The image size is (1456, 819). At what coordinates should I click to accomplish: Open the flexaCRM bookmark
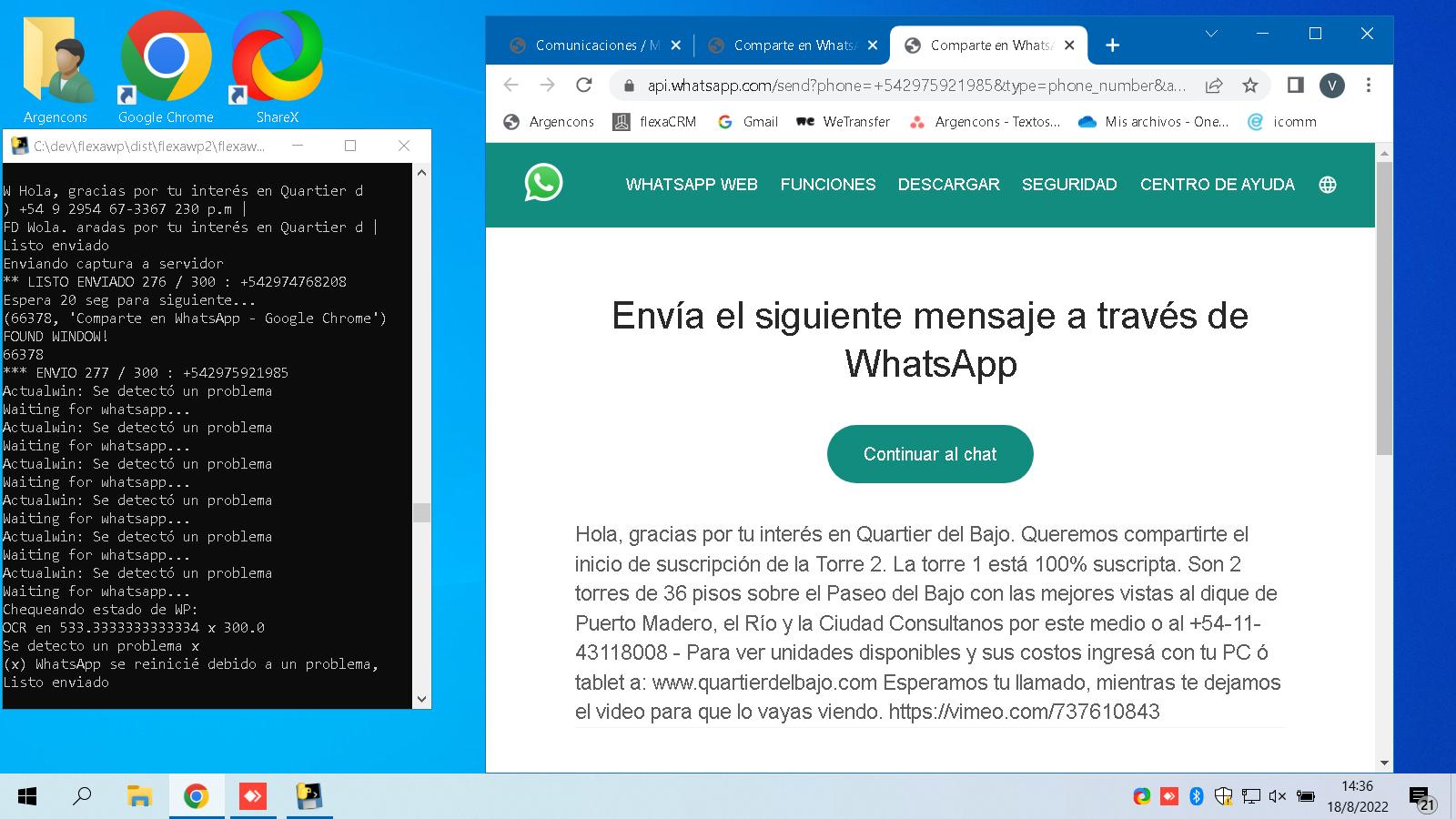pos(654,122)
